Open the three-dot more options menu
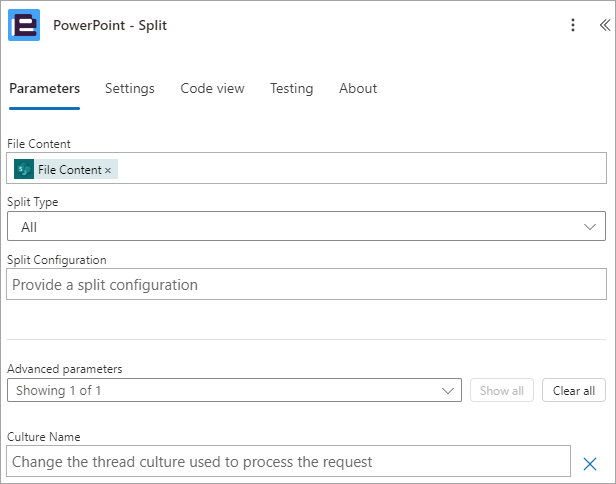 tap(573, 25)
